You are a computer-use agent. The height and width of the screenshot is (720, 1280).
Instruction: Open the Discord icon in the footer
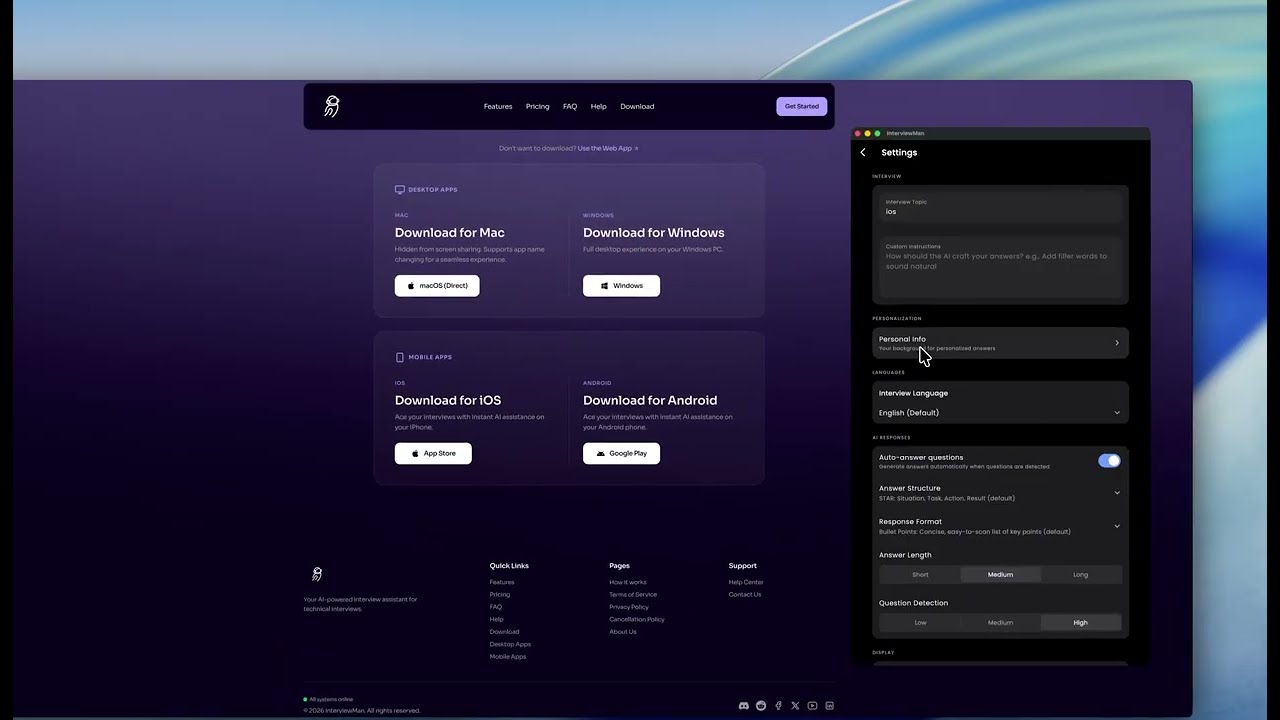(x=743, y=706)
